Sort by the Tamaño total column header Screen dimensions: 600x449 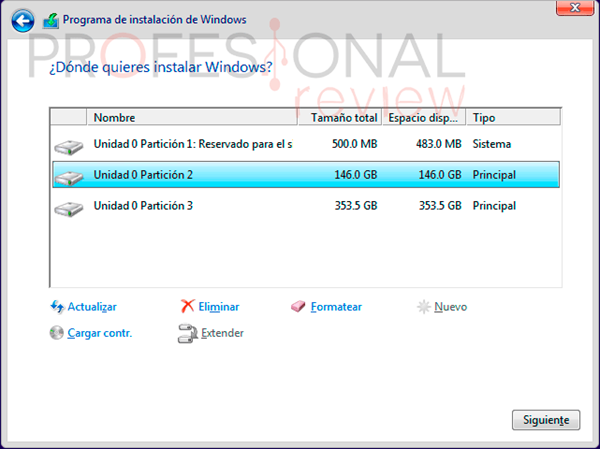click(340, 118)
